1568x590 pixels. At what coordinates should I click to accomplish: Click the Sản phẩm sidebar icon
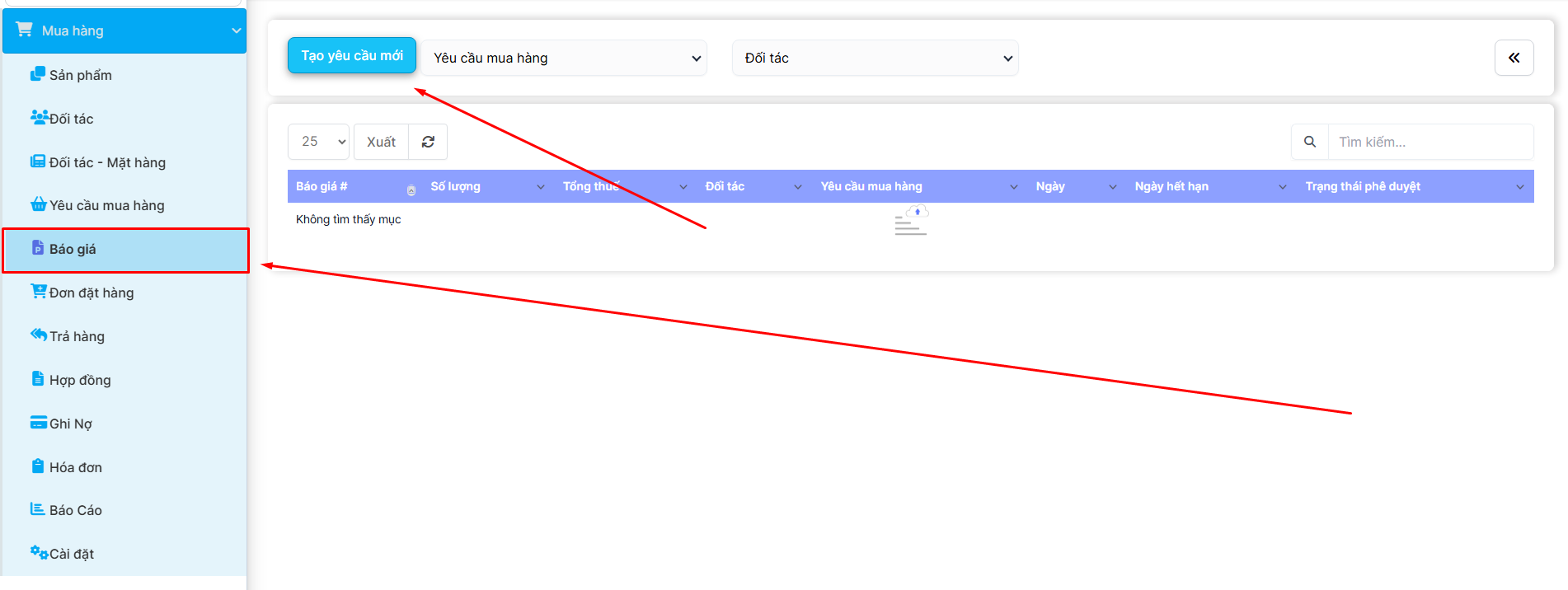(x=37, y=74)
